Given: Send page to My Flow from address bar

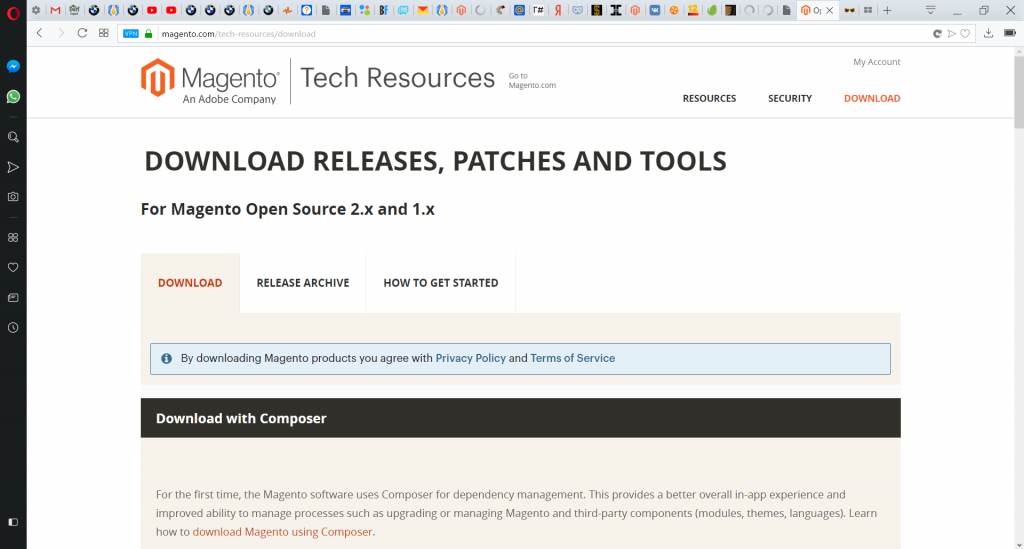Looking at the screenshot, I should click(x=952, y=34).
